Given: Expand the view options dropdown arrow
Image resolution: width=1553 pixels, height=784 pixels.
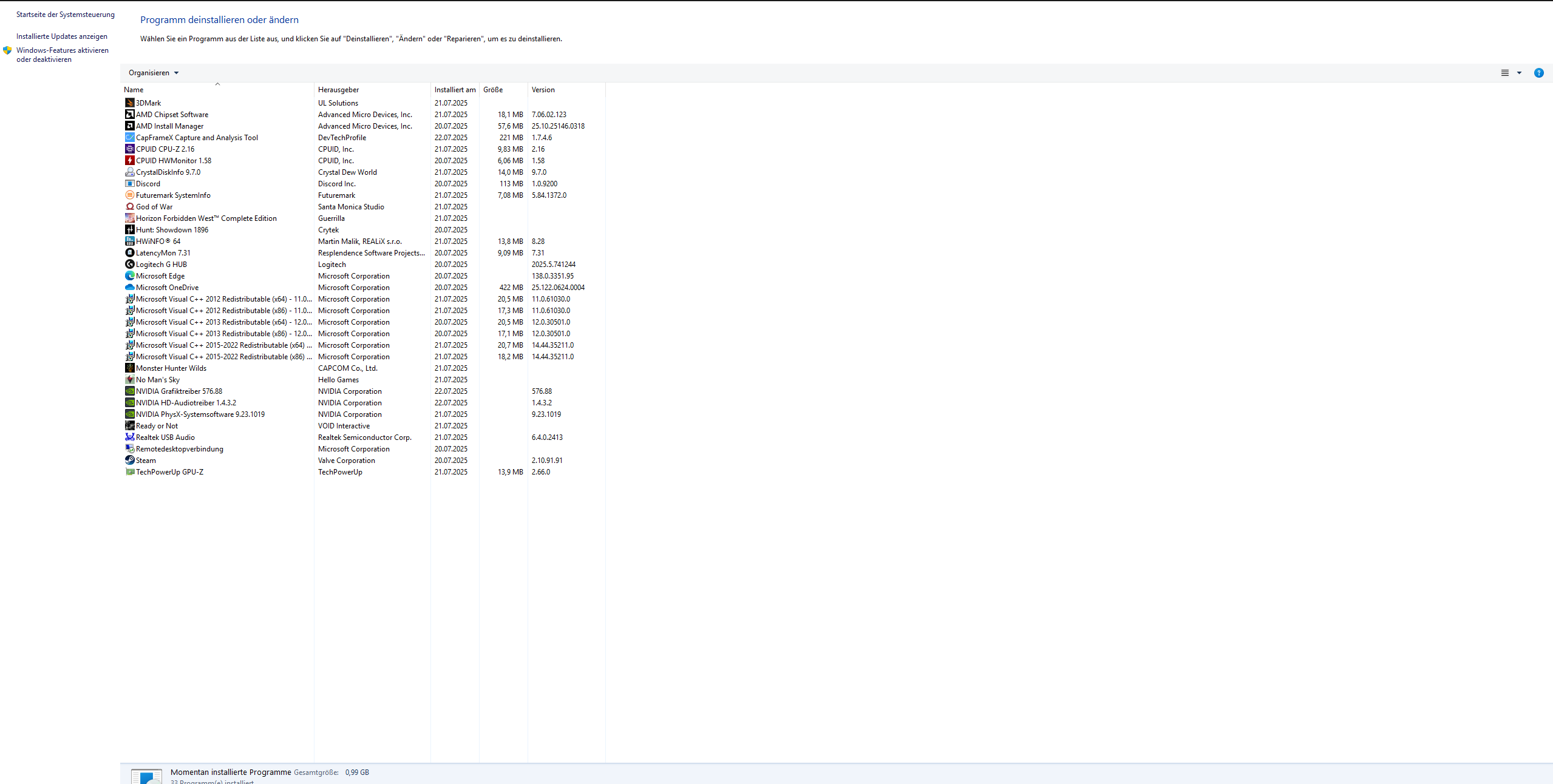Looking at the screenshot, I should pyautogui.click(x=1519, y=73).
